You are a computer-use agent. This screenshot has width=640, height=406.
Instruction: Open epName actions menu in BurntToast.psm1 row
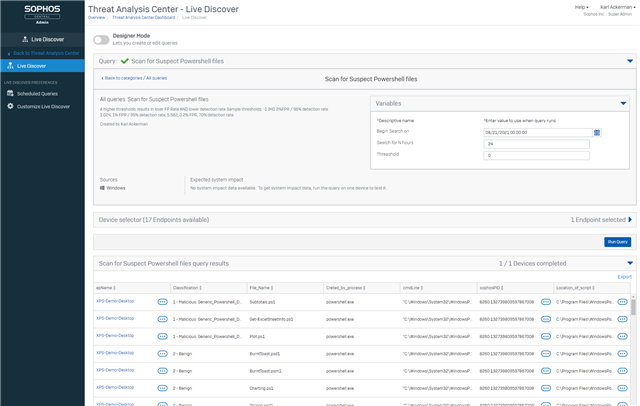[162, 371]
